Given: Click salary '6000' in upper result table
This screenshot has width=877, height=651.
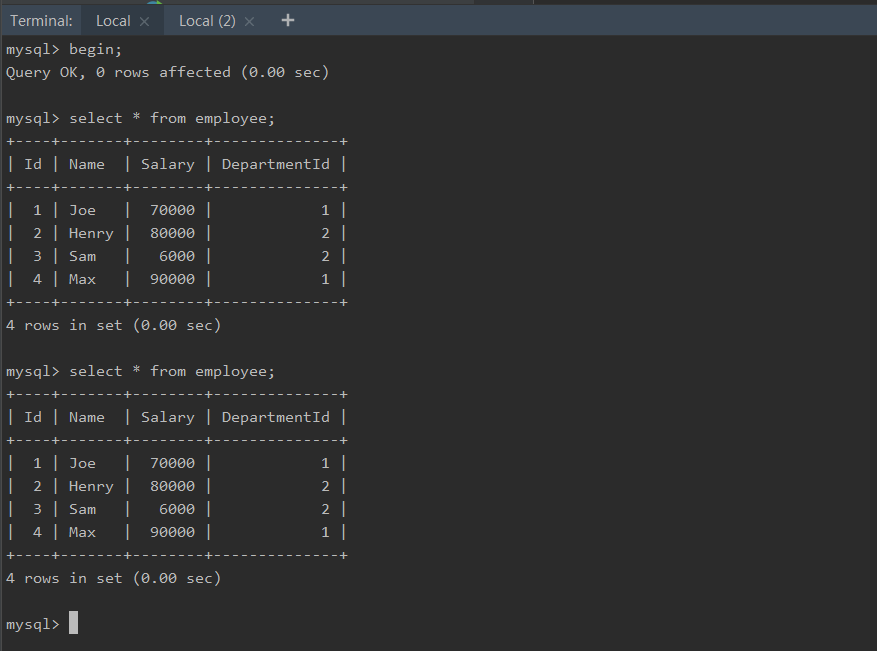Looking at the screenshot, I should (x=177, y=256).
